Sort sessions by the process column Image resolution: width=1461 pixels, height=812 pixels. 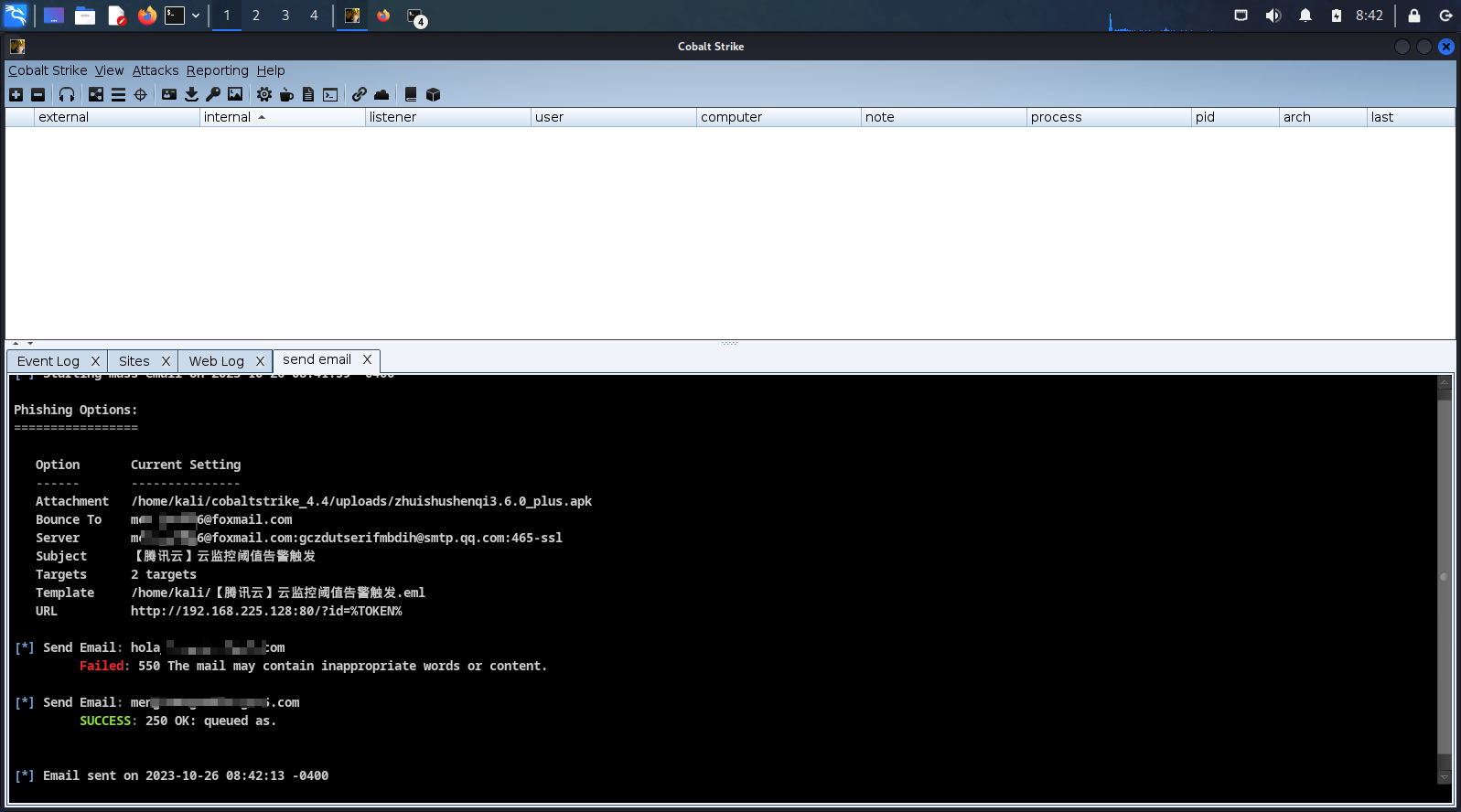1109,117
